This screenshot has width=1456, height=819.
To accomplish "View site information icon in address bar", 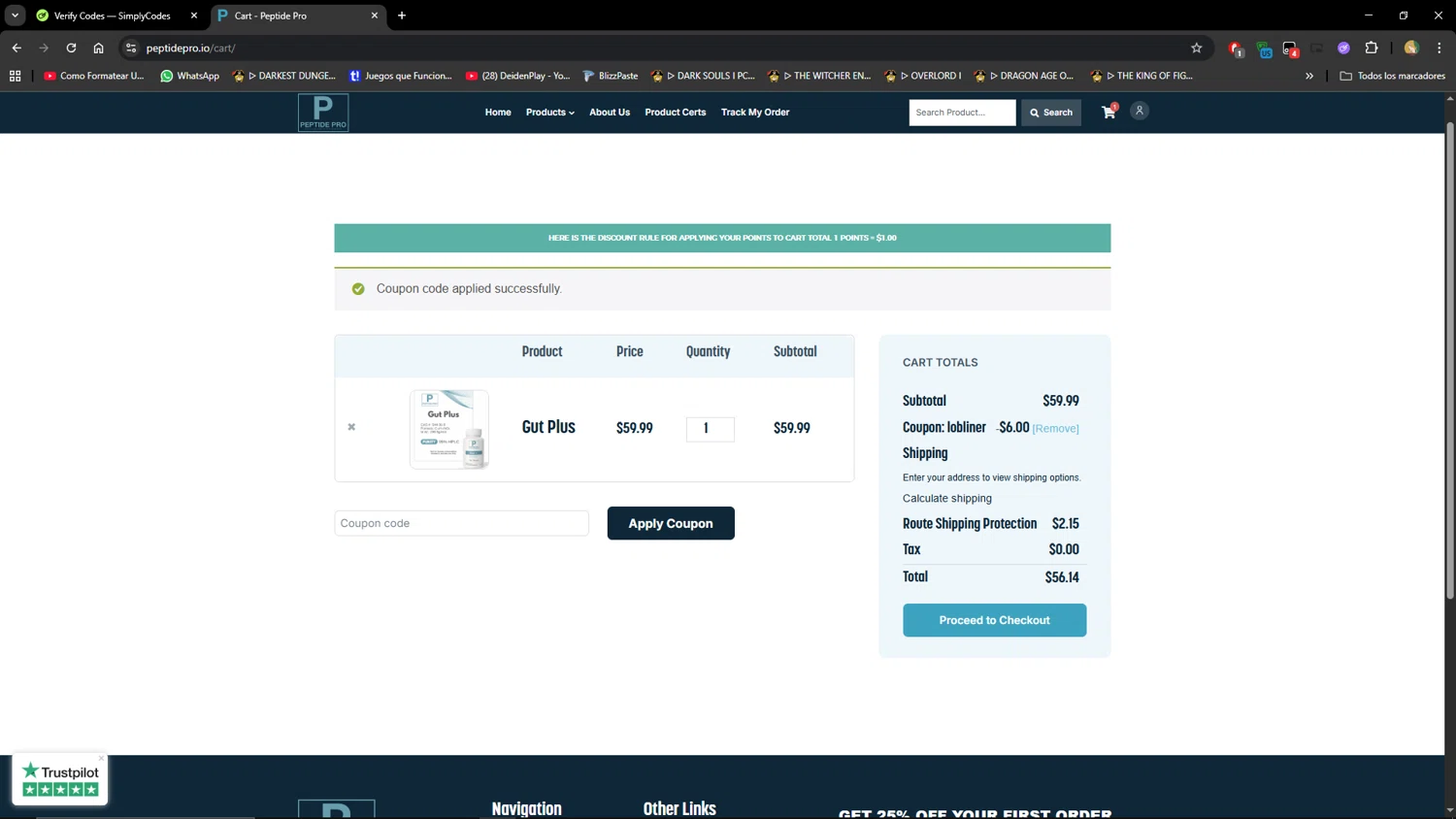I will 131,48.
